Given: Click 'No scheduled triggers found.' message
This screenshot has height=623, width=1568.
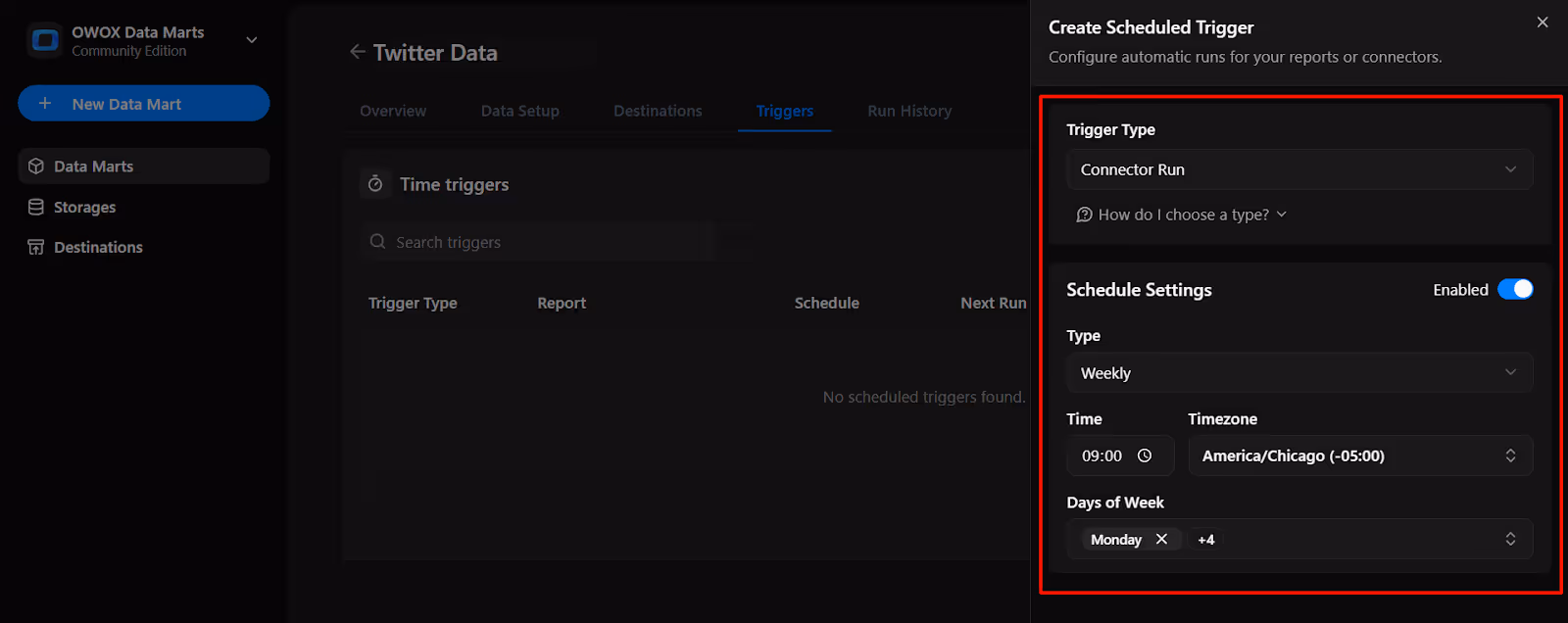Looking at the screenshot, I should 924,397.
